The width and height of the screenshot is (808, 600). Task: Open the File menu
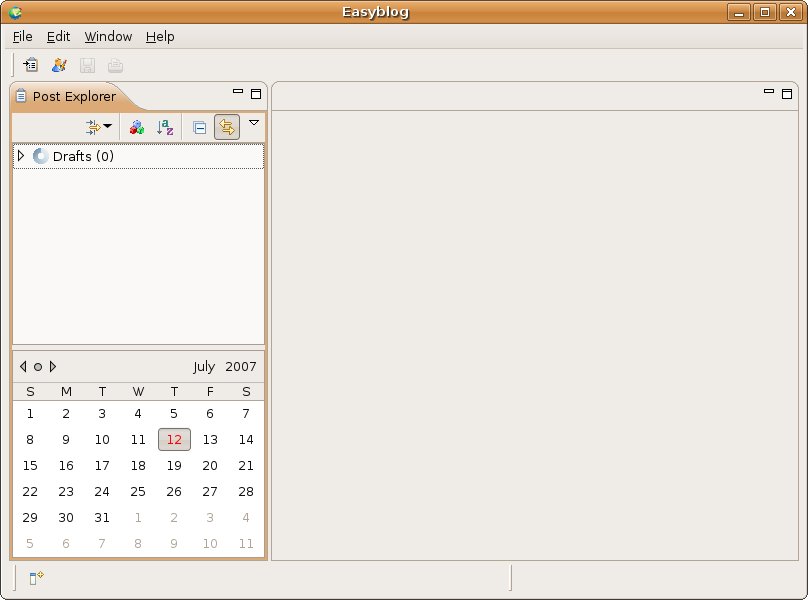22,37
